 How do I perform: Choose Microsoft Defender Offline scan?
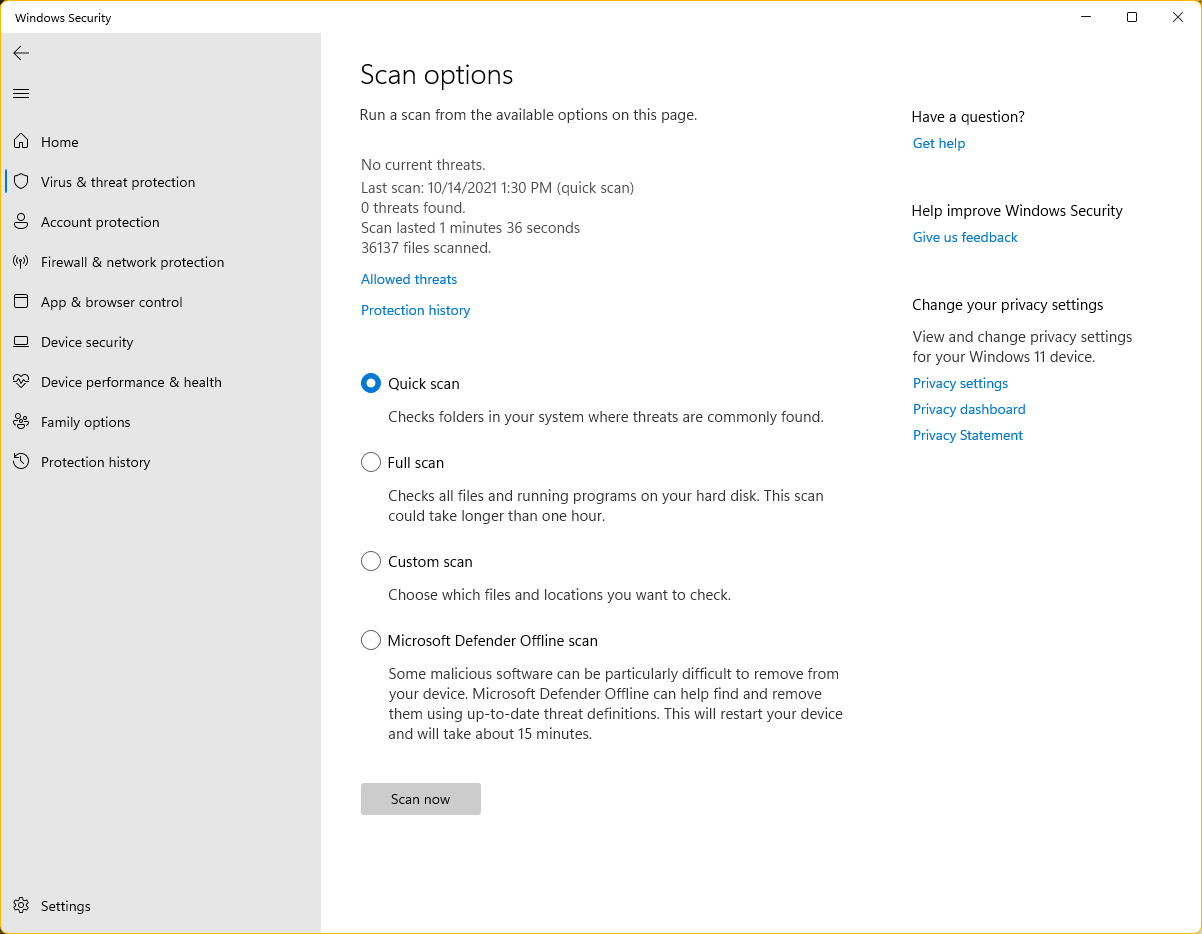click(x=371, y=640)
